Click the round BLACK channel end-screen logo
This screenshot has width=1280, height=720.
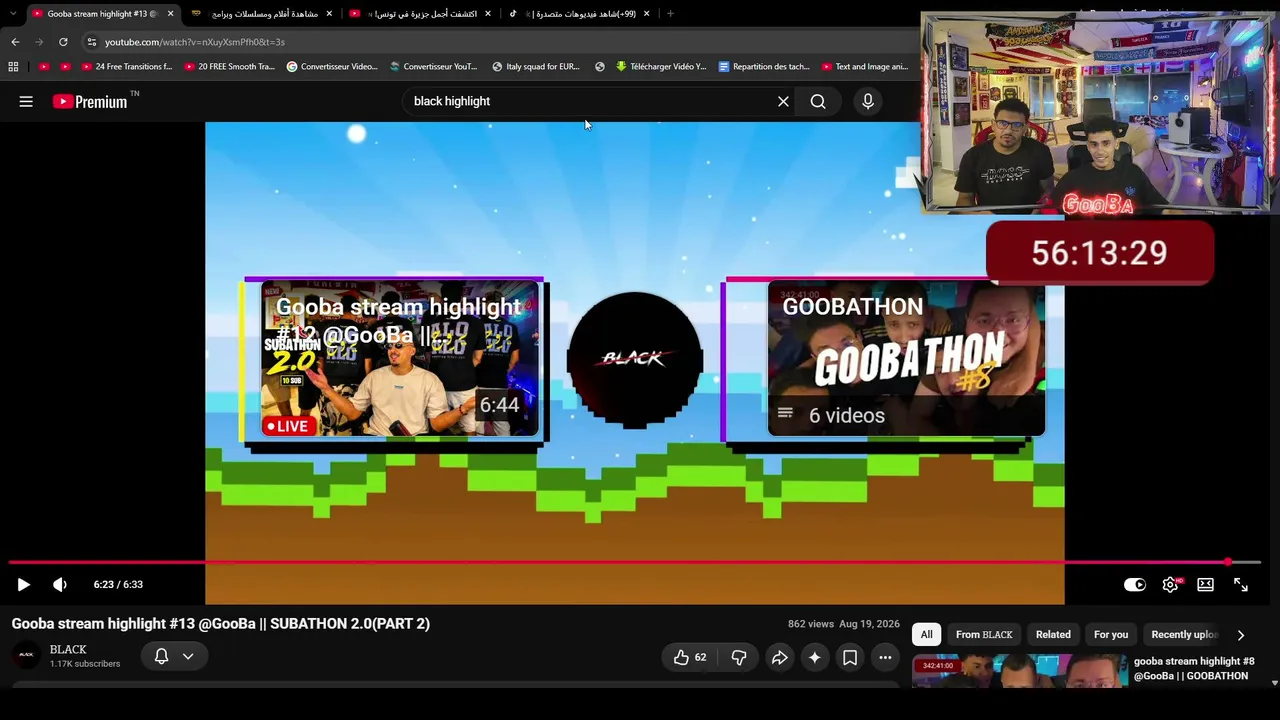pos(634,360)
